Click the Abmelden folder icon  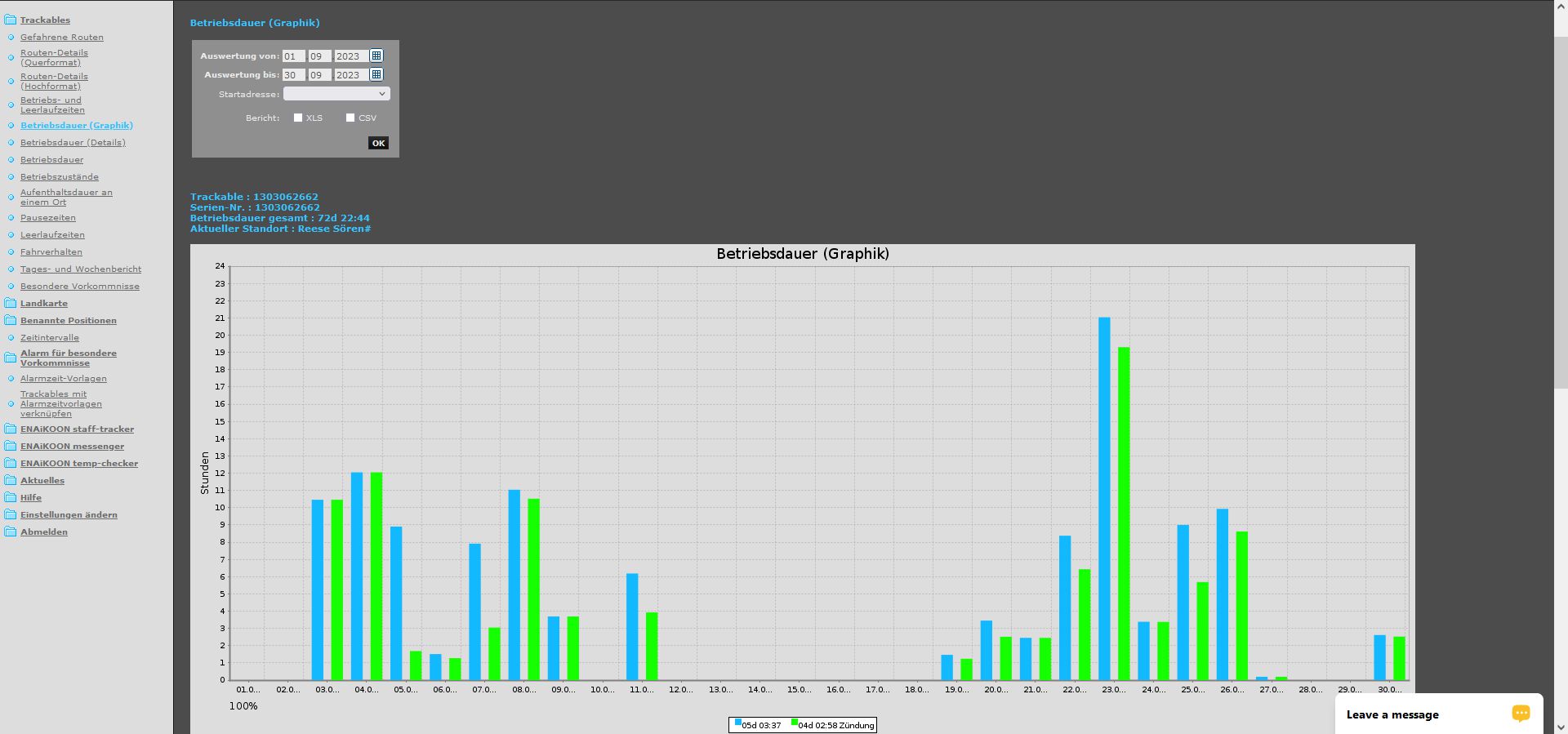coord(10,532)
